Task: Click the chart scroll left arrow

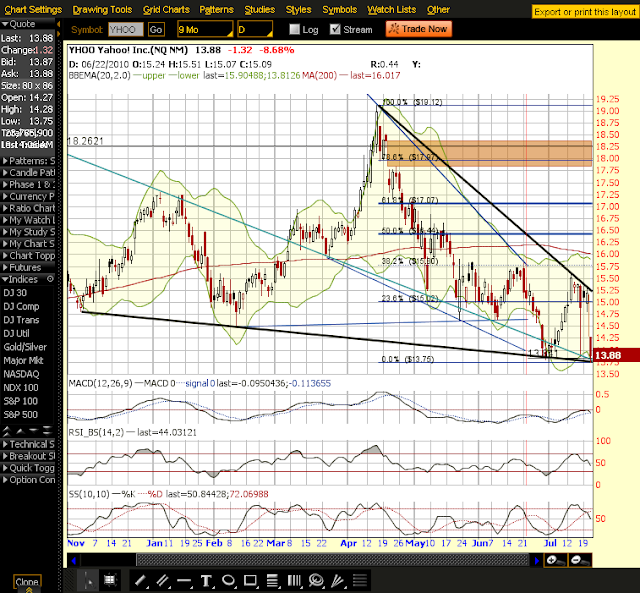Action: point(73,560)
